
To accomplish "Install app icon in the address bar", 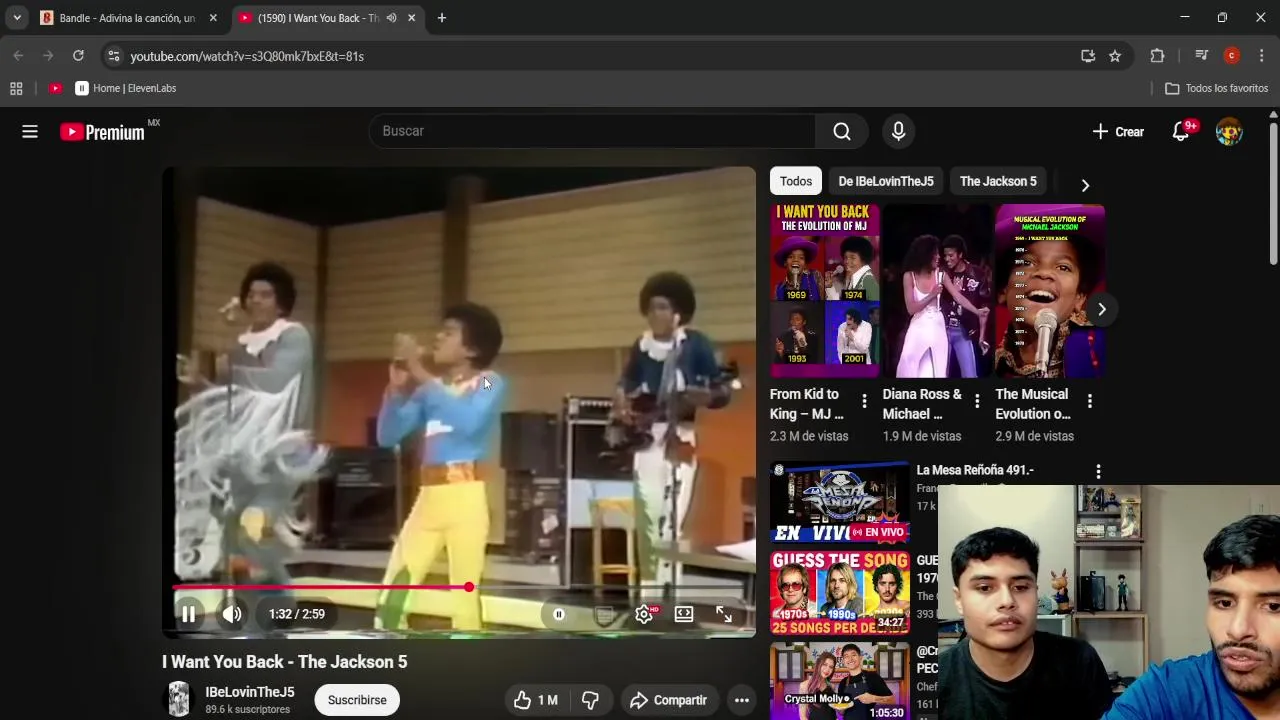I will point(1088,56).
